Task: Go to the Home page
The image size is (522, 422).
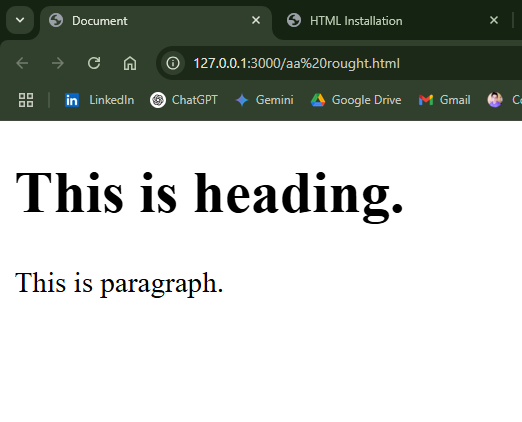Action: [130, 63]
